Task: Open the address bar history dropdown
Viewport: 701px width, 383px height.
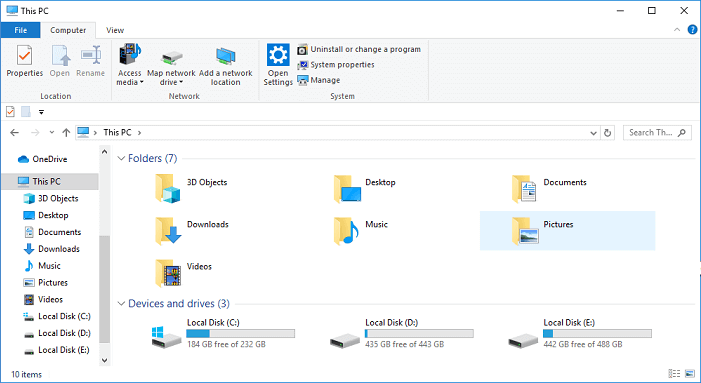Action: point(593,133)
